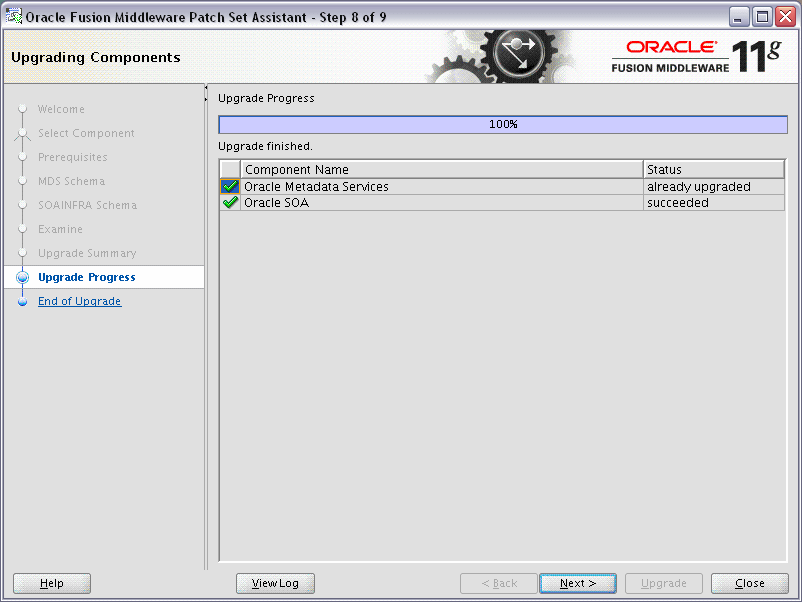Minimize the Patch Set Assistant window
The image size is (802, 602).
738,17
